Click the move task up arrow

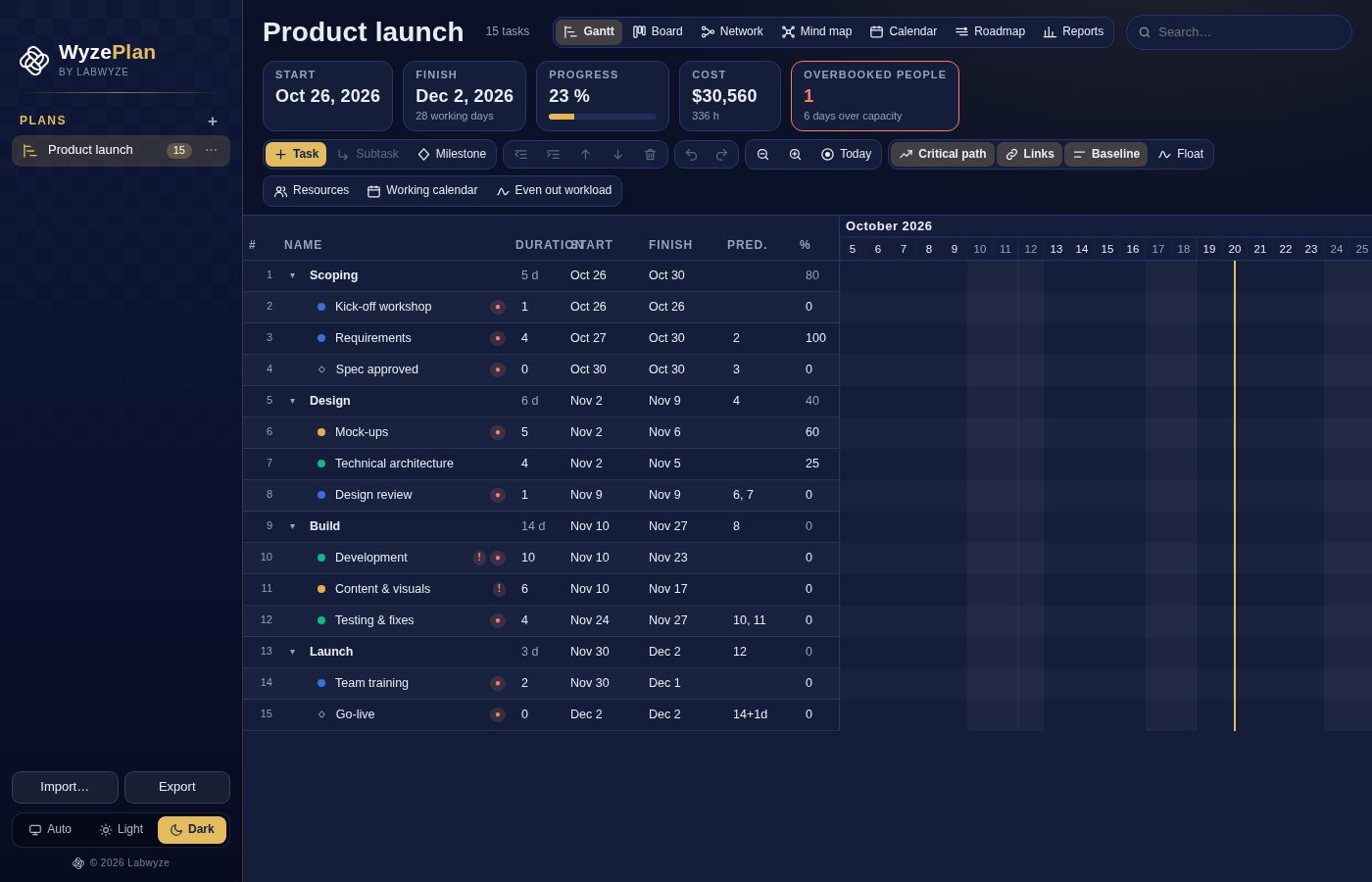click(585, 155)
